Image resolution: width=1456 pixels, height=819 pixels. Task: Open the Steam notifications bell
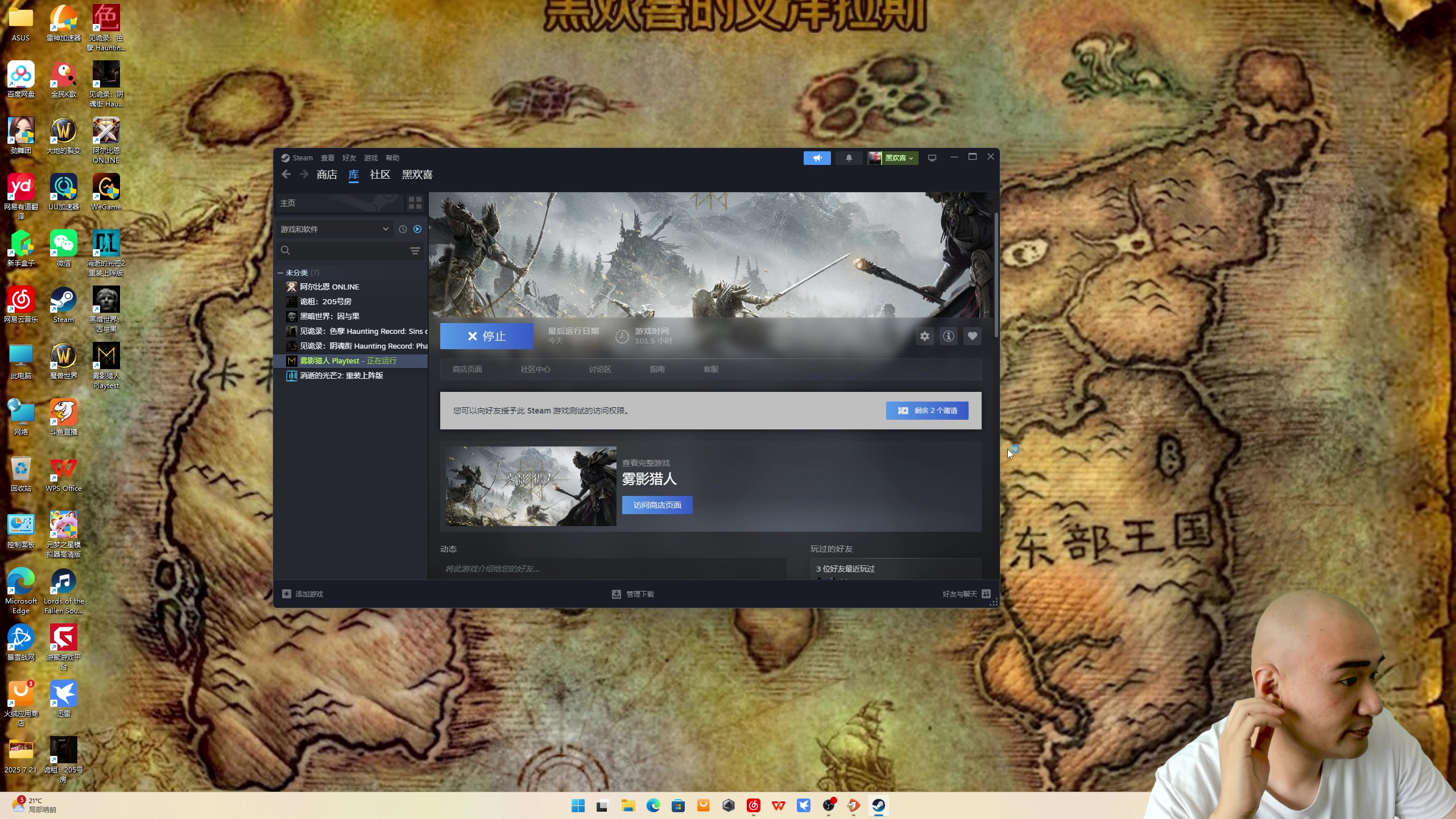pyautogui.click(x=849, y=158)
